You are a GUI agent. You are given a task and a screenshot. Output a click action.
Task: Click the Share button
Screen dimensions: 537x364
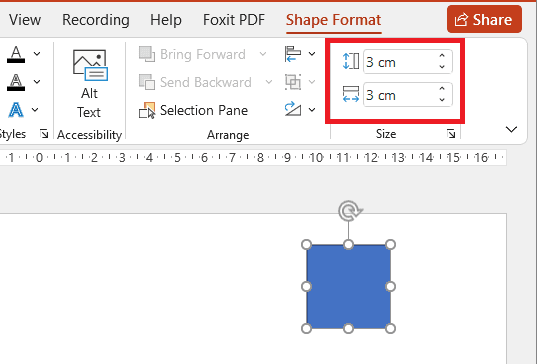click(x=484, y=20)
